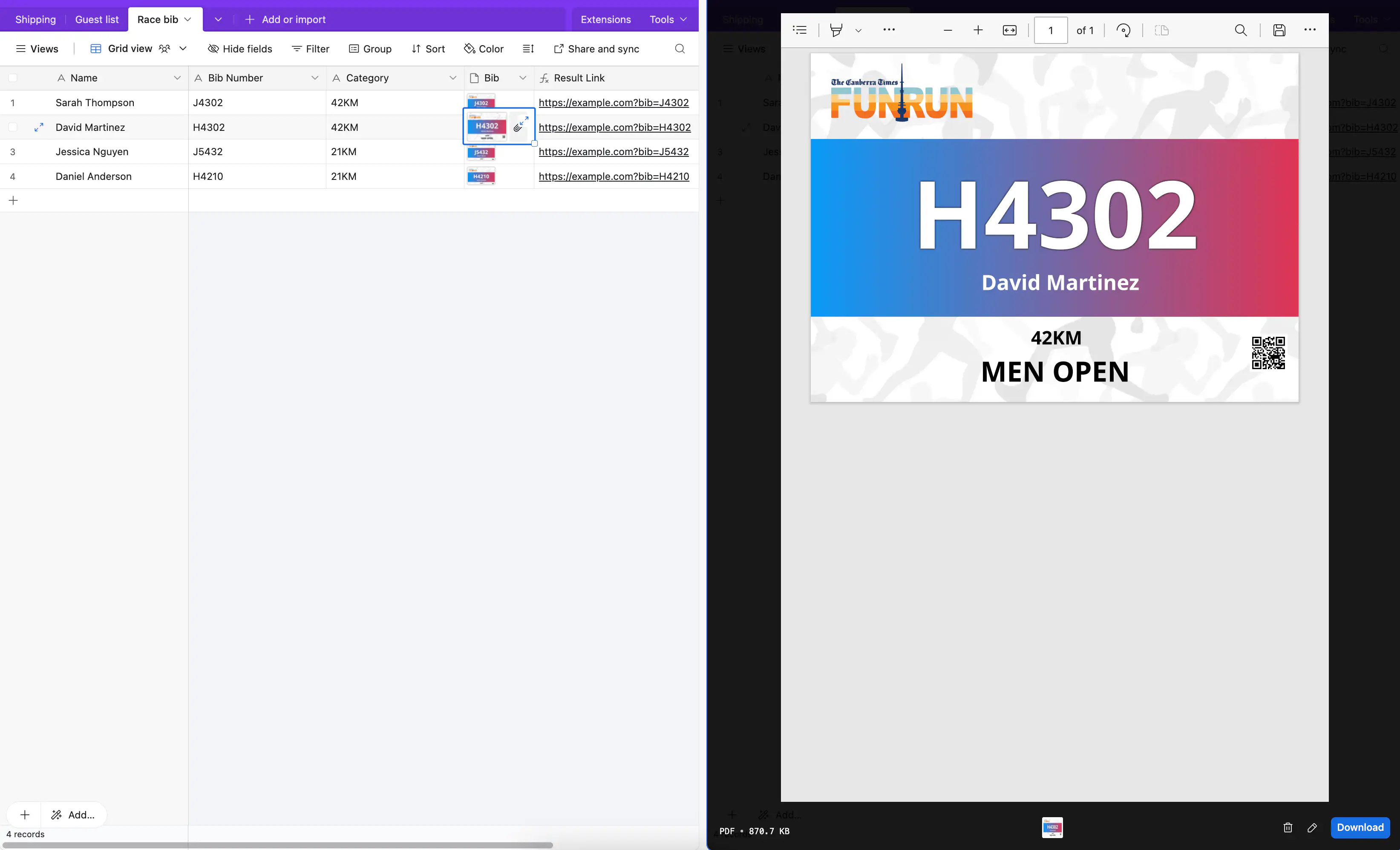Open the Color records menu
The image size is (1400, 850).
tap(484, 49)
